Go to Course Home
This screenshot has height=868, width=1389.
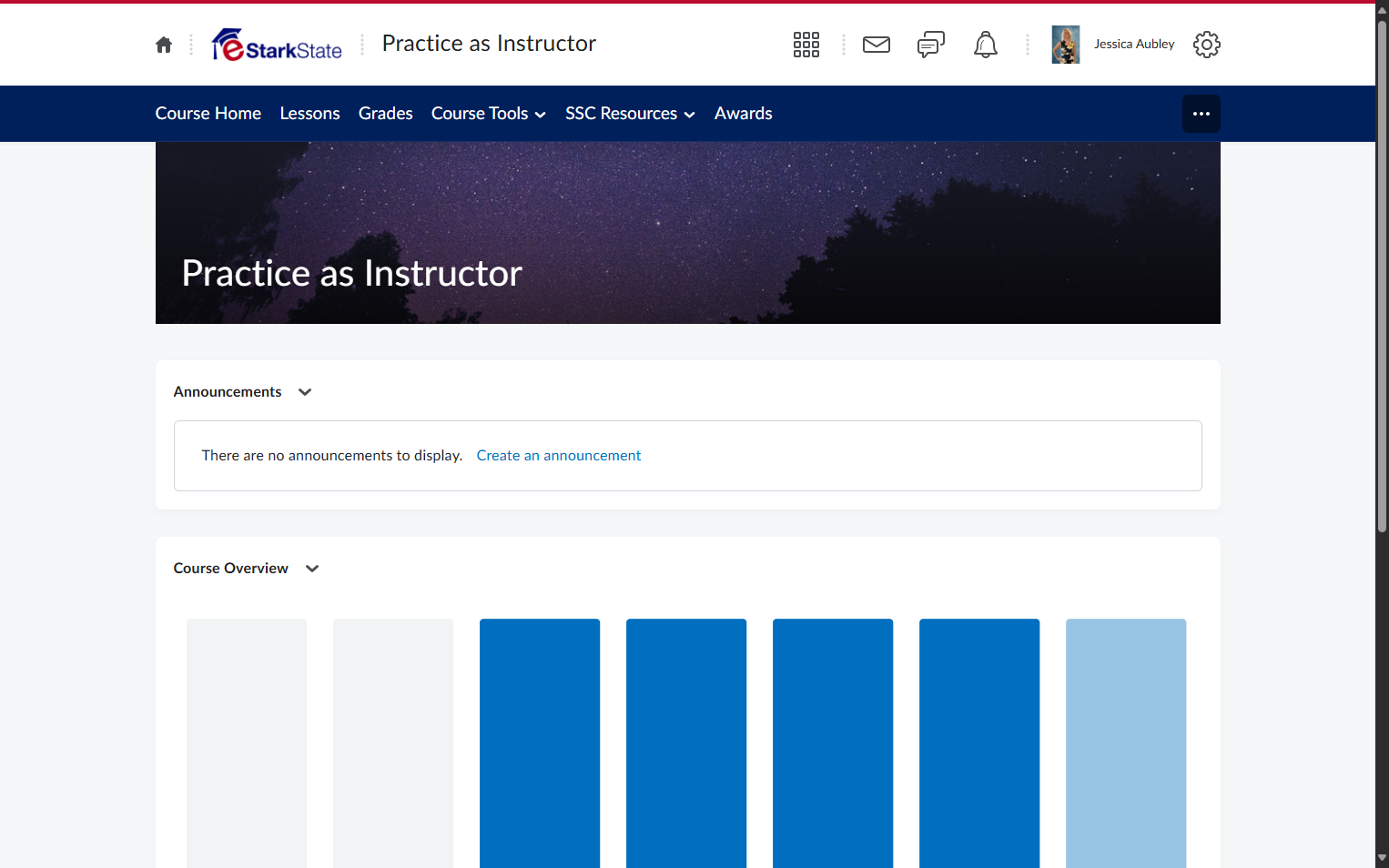[208, 114]
